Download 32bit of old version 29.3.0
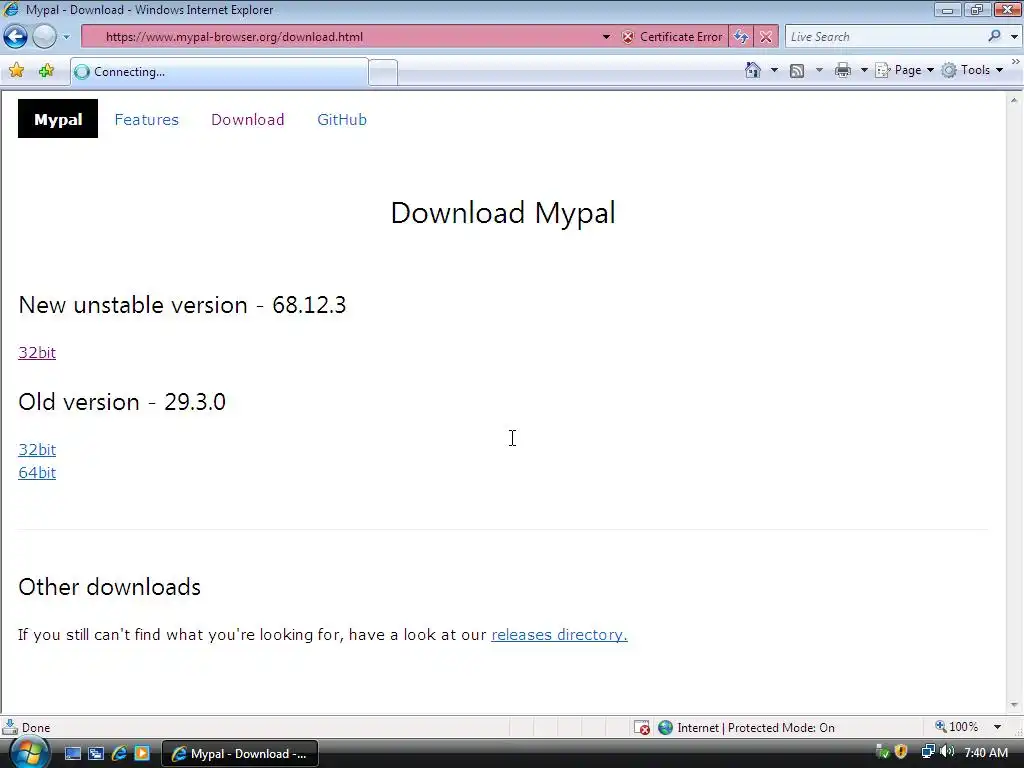Viewport: 1024px width, 768px height. [x=37, y=449]
